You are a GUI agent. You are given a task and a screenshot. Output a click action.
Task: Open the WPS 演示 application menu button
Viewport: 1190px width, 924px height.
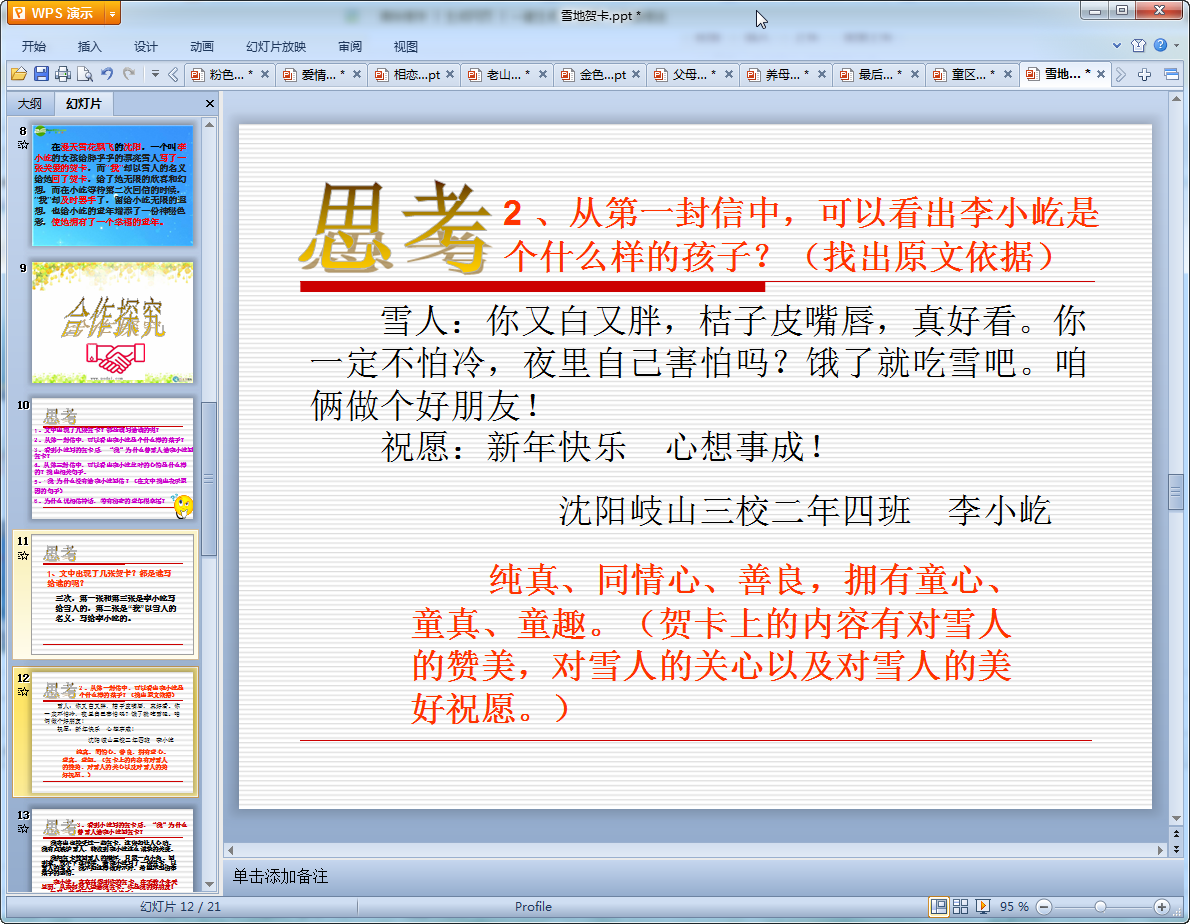pos(55,14)
